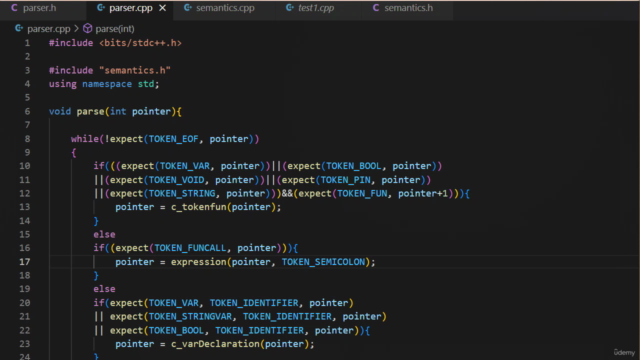Click opening brace on line 9
The image size is (640, 360).
tap(74, 153)
